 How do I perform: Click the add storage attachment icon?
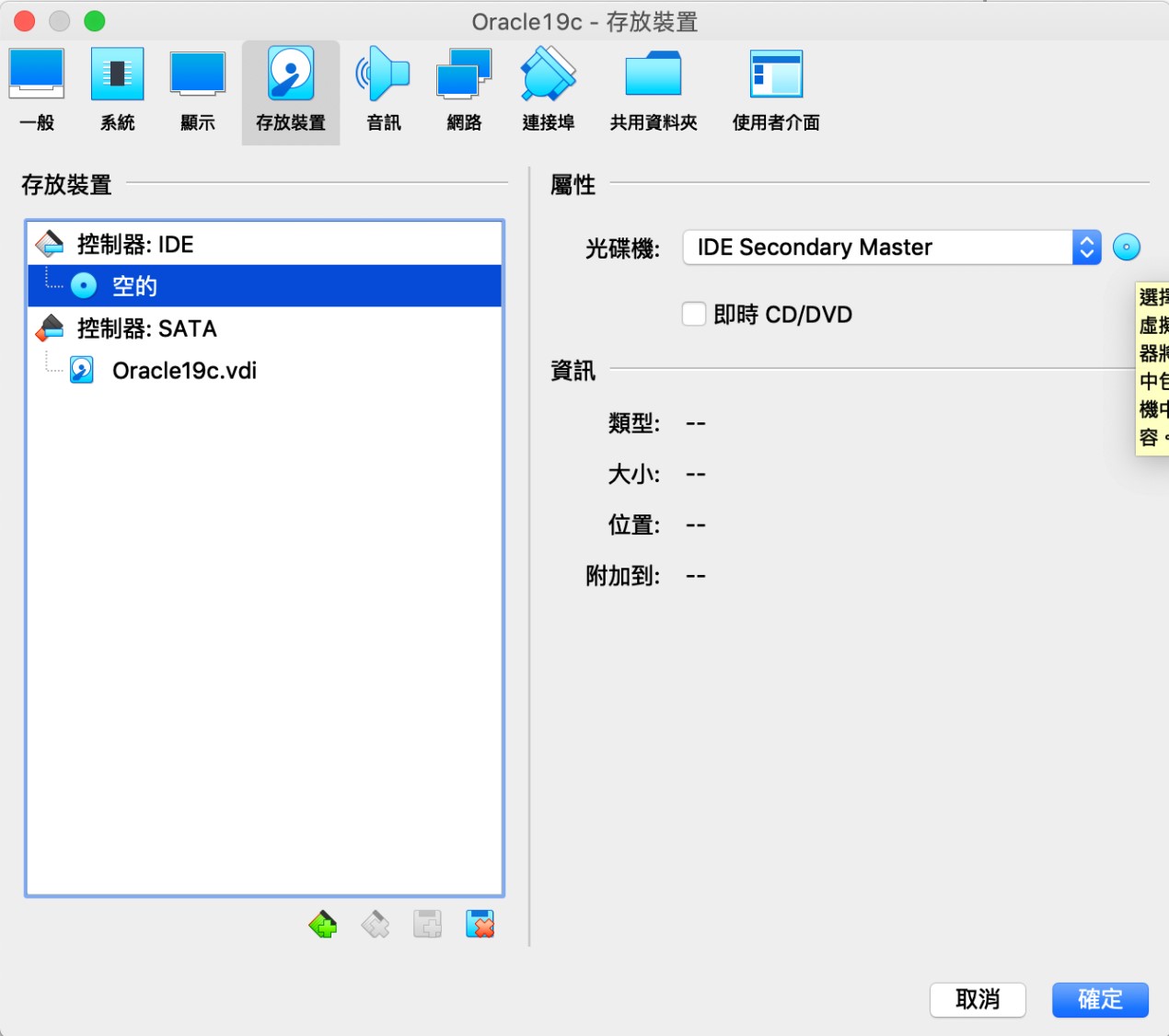pos(428,925)
